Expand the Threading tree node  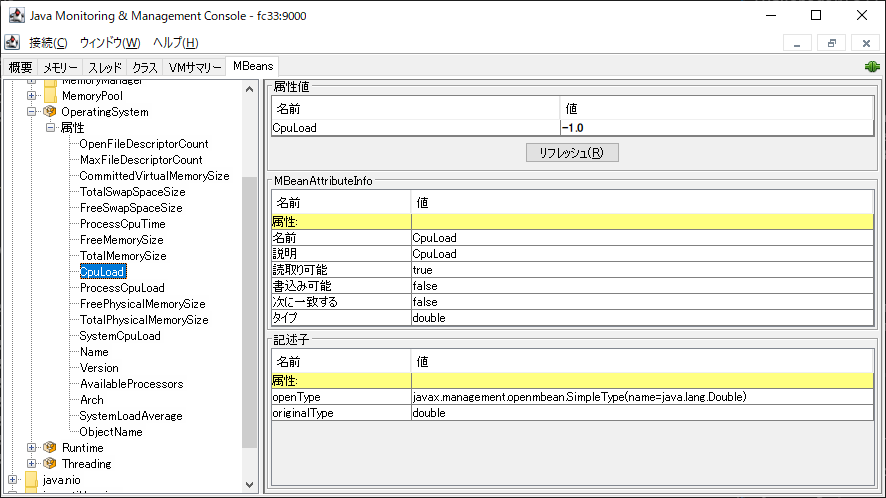point(32,464)
